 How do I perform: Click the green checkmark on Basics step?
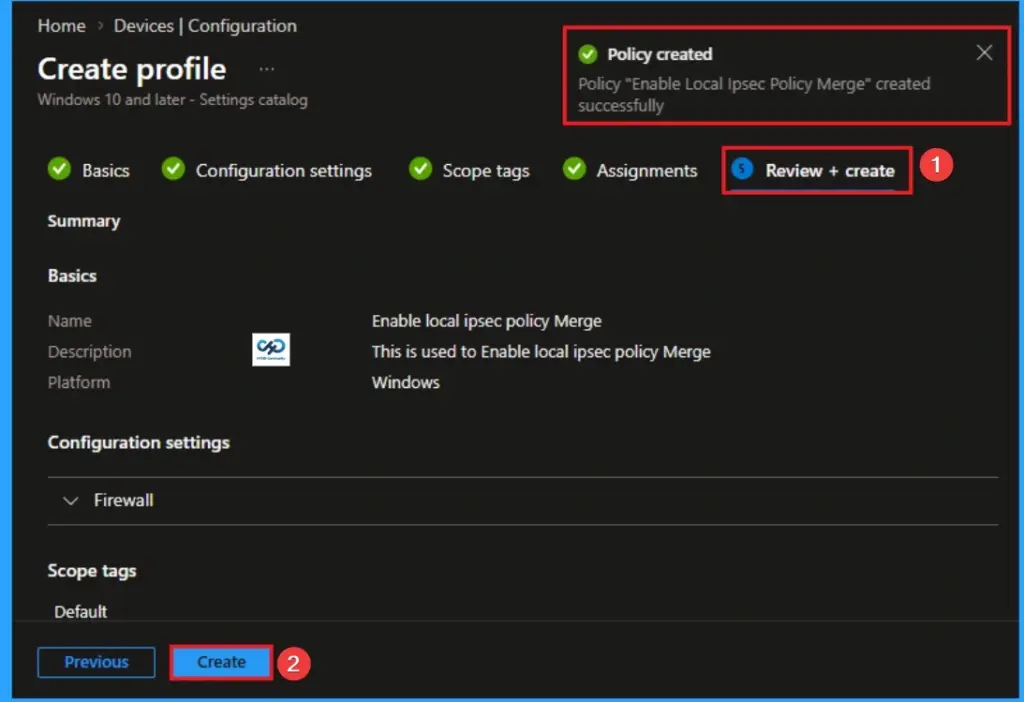(59, 170)
